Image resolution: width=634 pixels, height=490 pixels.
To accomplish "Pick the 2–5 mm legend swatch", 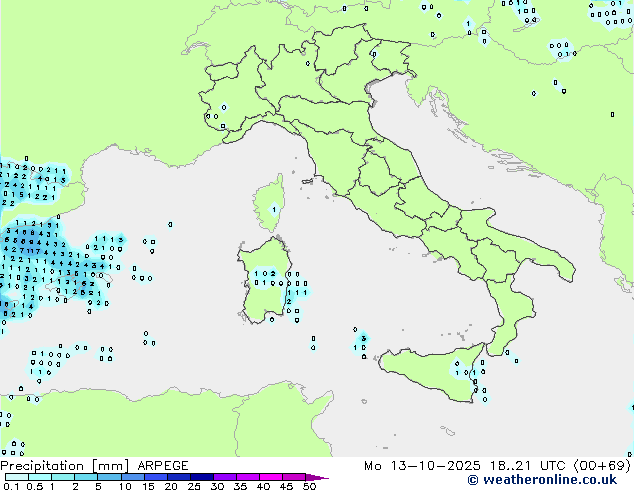I will point(86,477).
